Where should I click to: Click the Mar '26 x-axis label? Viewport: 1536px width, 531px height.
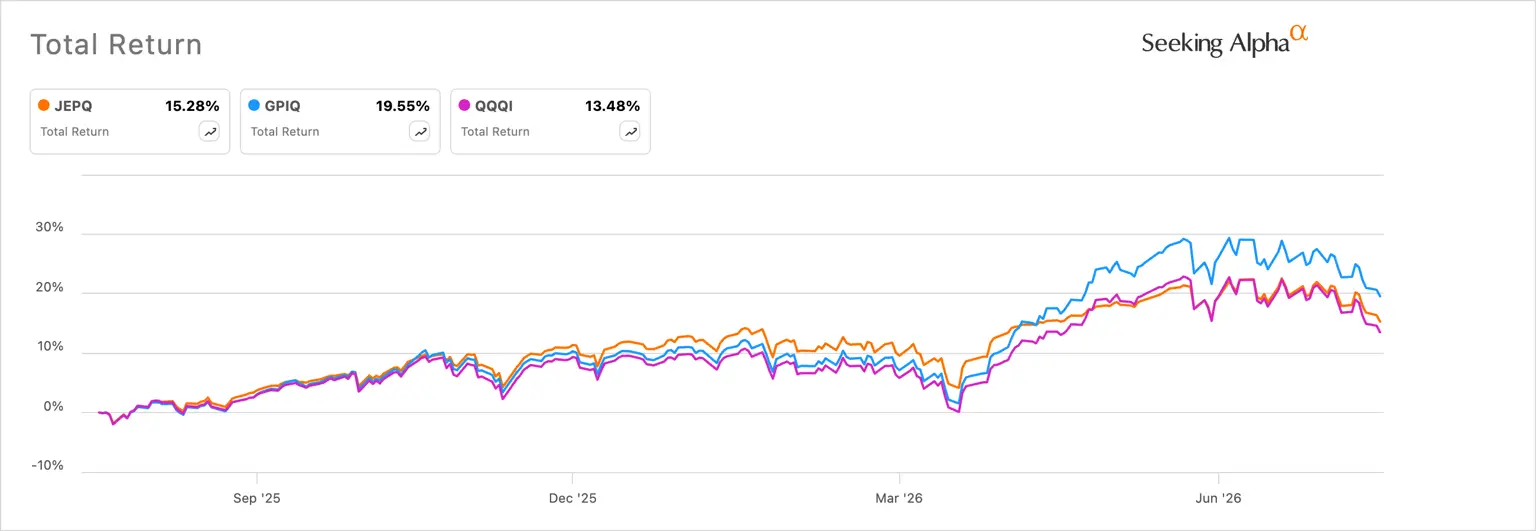coord(899,497)
